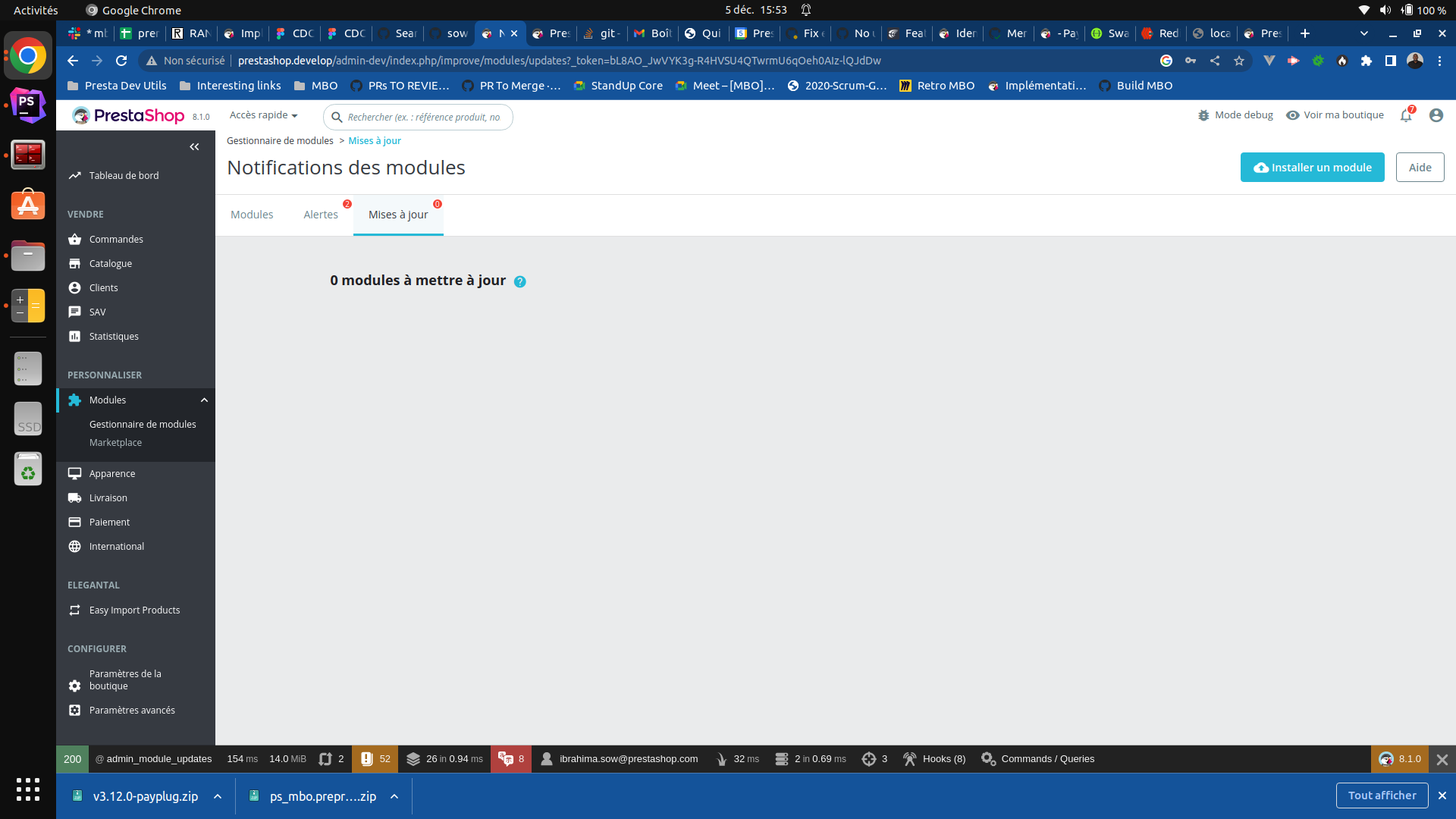Open the Accès rapide dropdown
The image size is (1456, 819).
pyautogui.click(x=263, y=115)
